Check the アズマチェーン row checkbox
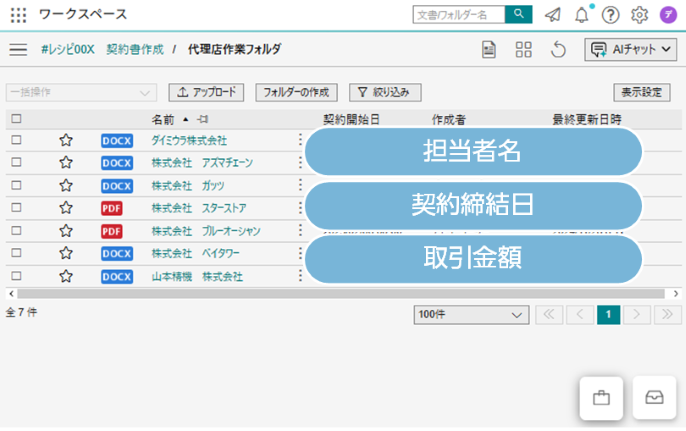The image size is (686, 431). 16,162
